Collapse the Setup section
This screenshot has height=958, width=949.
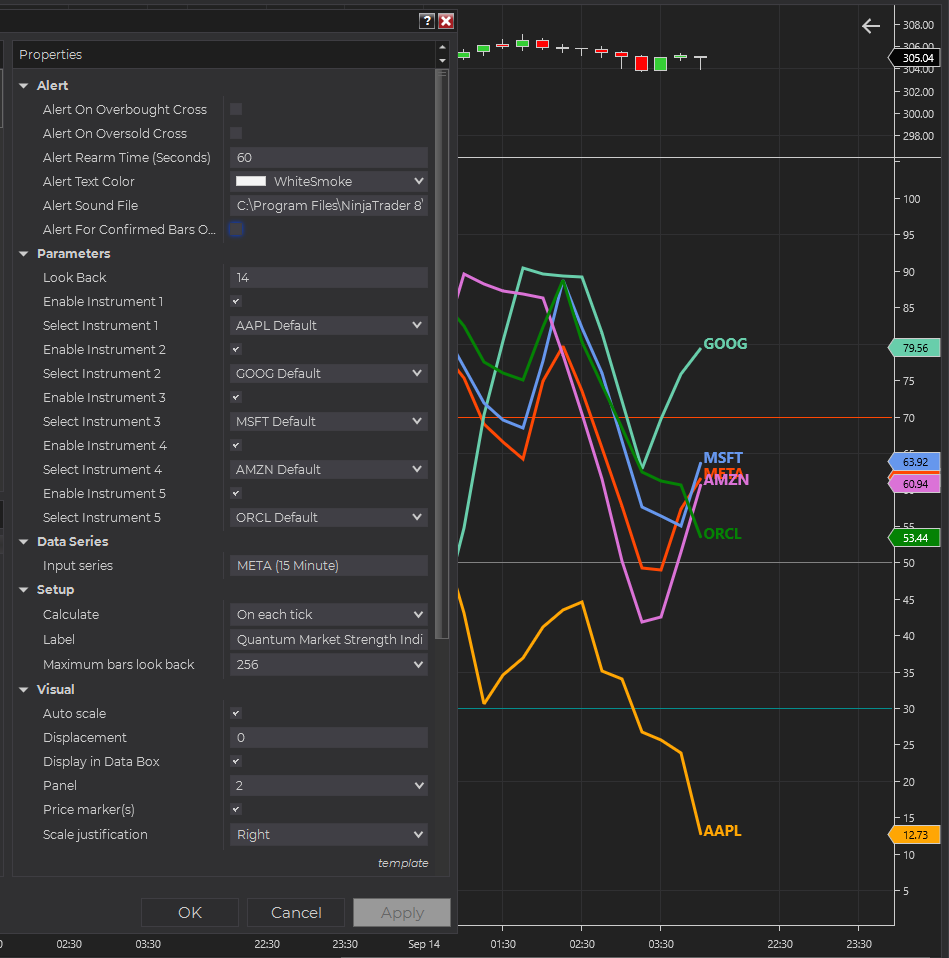[x=24, y=590]
